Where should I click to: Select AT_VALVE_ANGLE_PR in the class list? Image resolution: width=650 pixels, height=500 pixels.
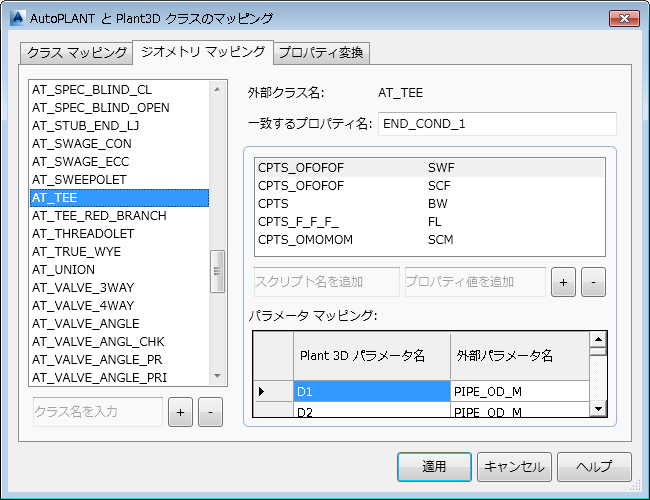coord(119,360)
